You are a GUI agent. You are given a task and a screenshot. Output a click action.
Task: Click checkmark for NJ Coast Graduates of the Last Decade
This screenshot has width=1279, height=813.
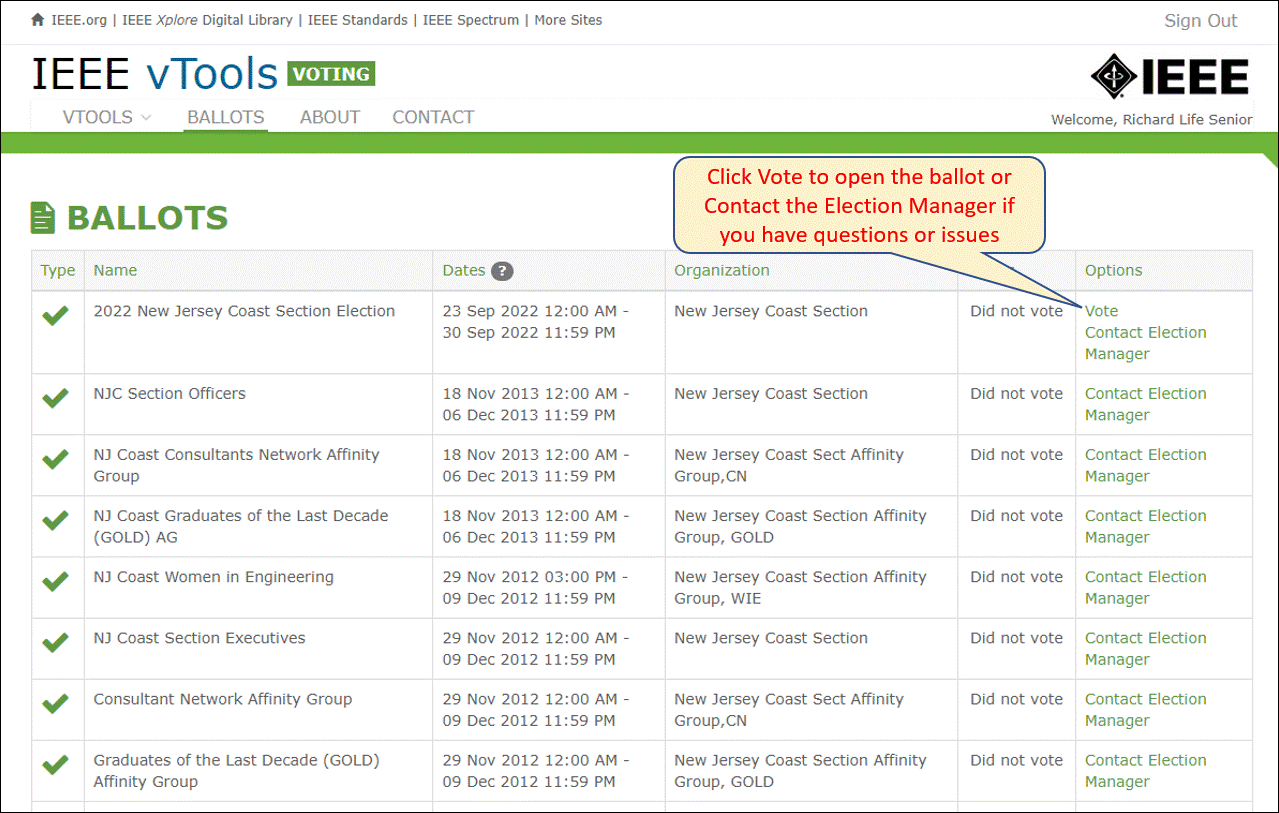(x=56, y=520)
